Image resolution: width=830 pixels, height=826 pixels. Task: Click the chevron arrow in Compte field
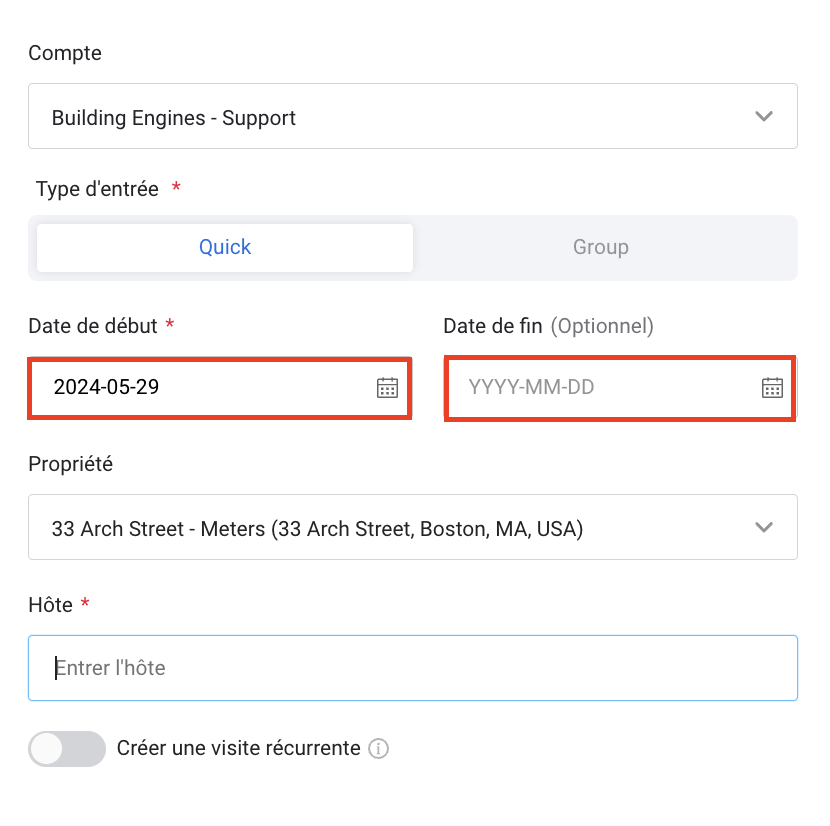764,117
